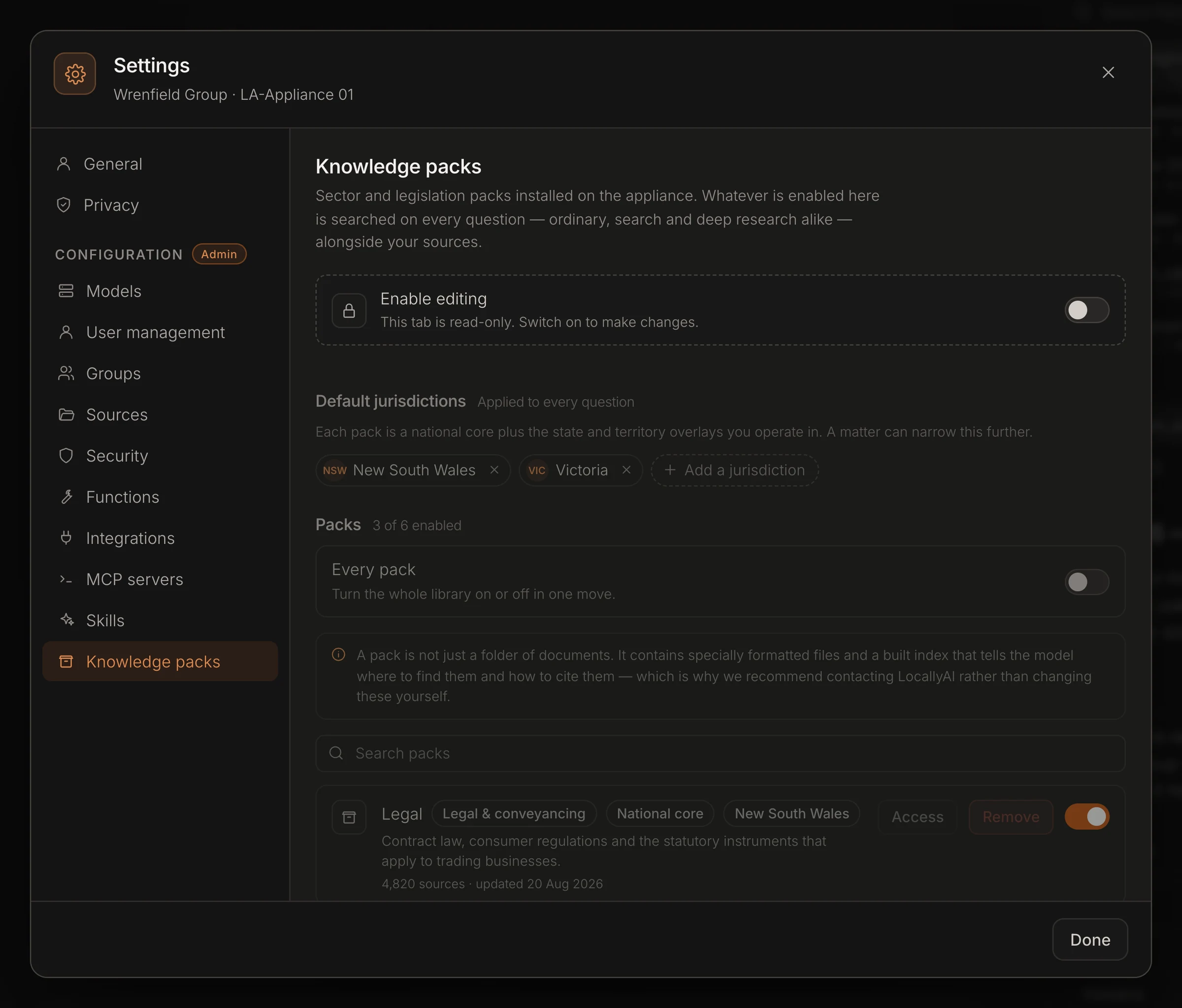This screenshot has width=1182, height=1008.
Task: Add a jurisdiction
Action: (735, 470)
